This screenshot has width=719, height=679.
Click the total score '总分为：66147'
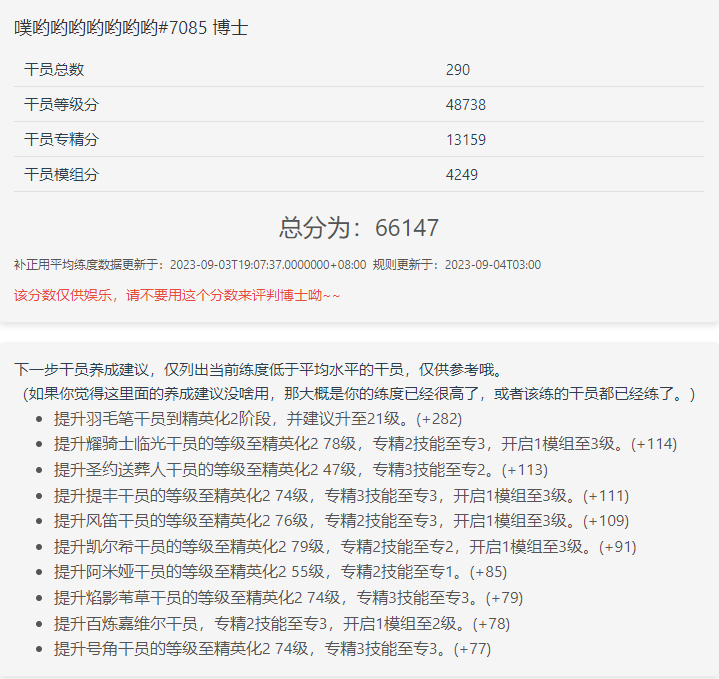pos(359,227)
